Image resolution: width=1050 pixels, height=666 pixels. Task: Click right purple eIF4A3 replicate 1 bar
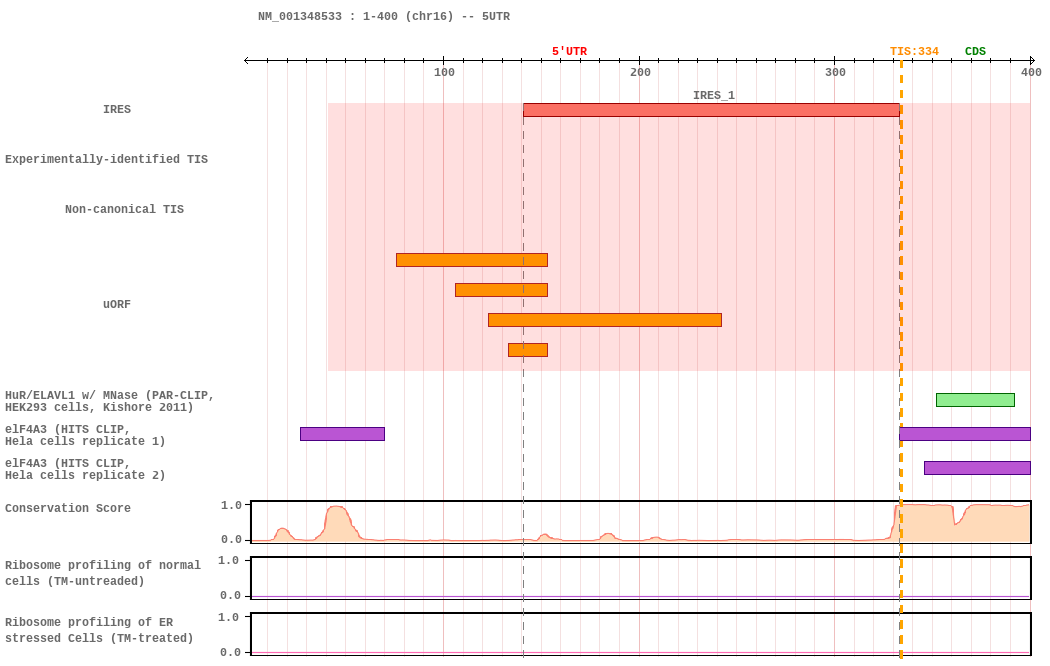[x=965, y=434]
